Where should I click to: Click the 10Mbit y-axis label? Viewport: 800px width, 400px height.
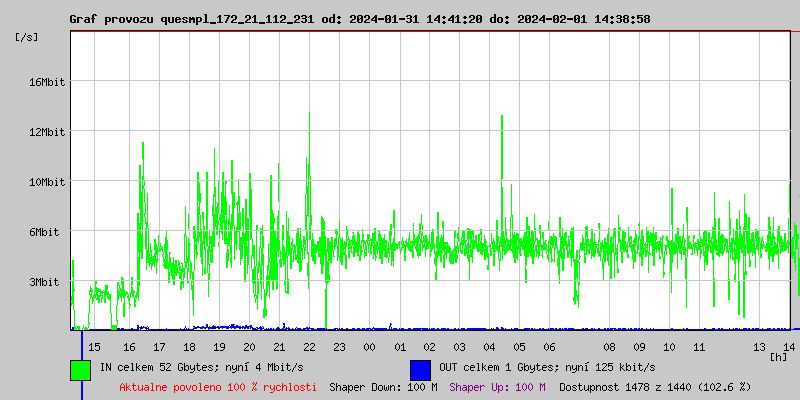pos(46,182)
